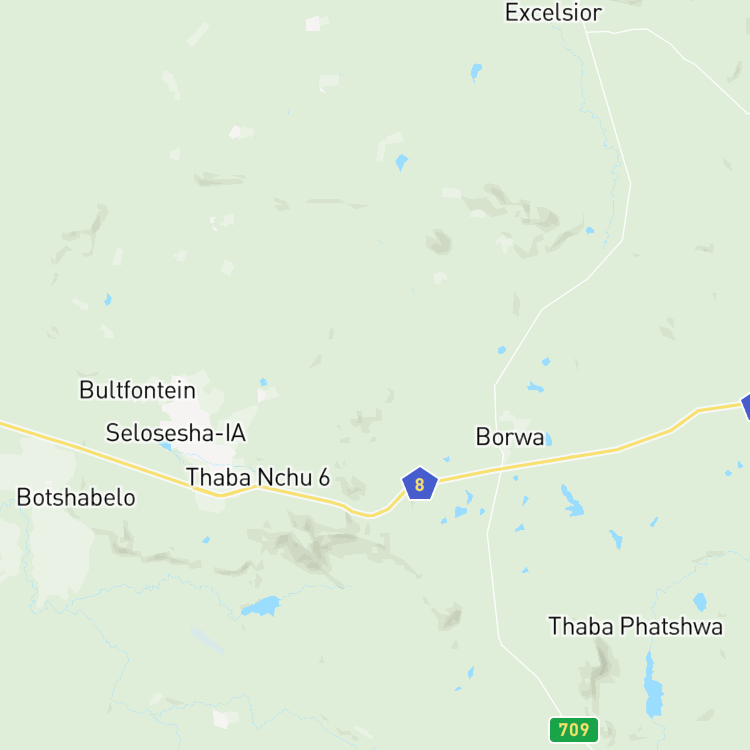Click the large lake south of Thaba Nchu

click(x=261, y=607)
